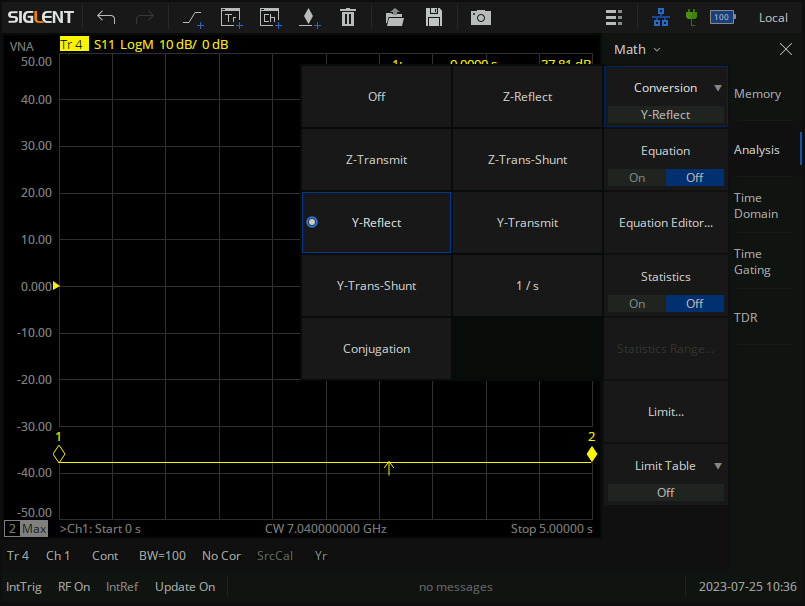Click the Start 0 s sweep label

pos(117,528)
